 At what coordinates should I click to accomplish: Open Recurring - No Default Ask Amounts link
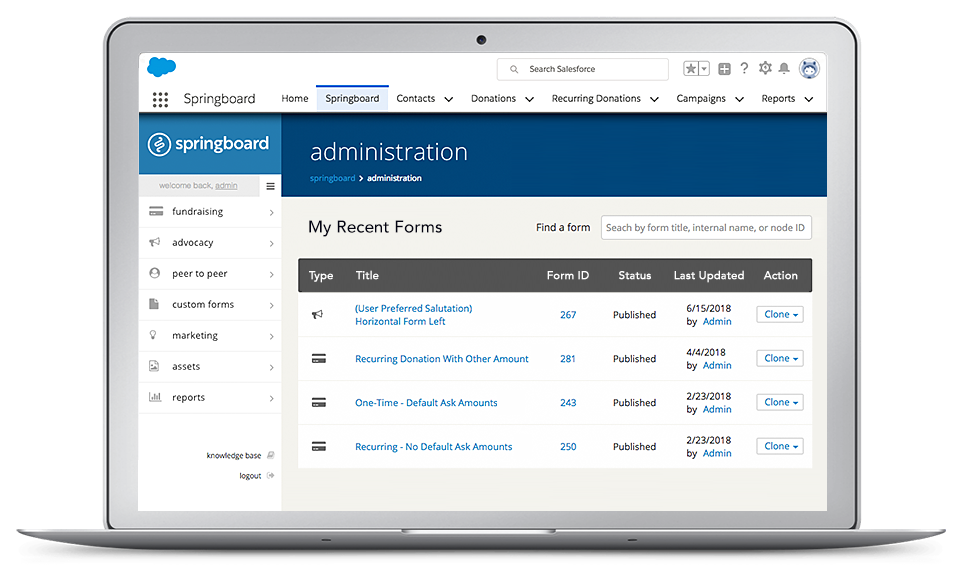click(434, 447)
